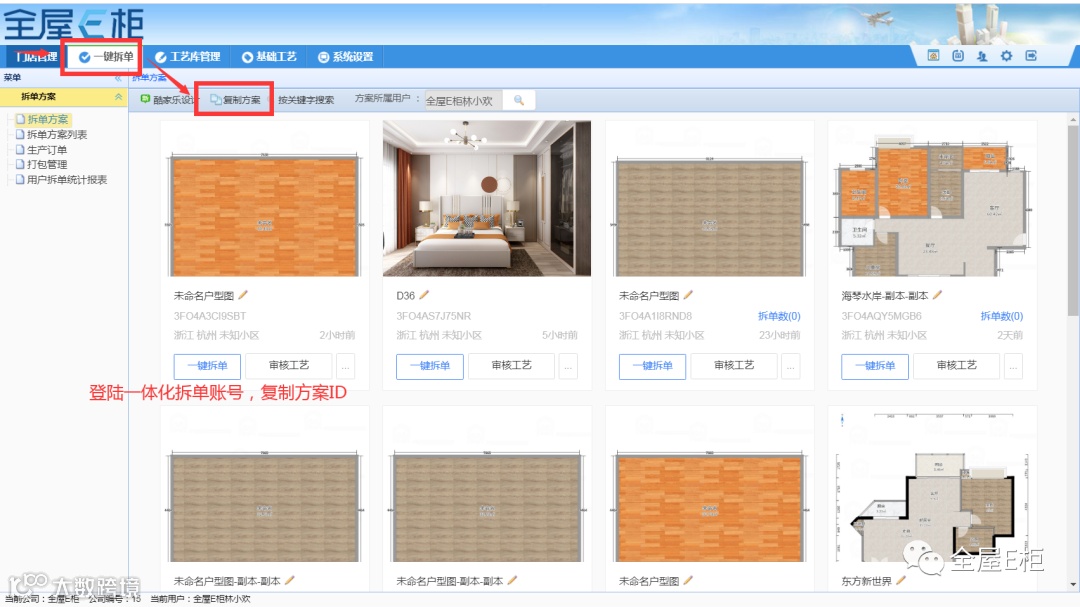
Task: Open more options on 3FO4A3CI9SBT card
Action: click(x=346, y=366)
